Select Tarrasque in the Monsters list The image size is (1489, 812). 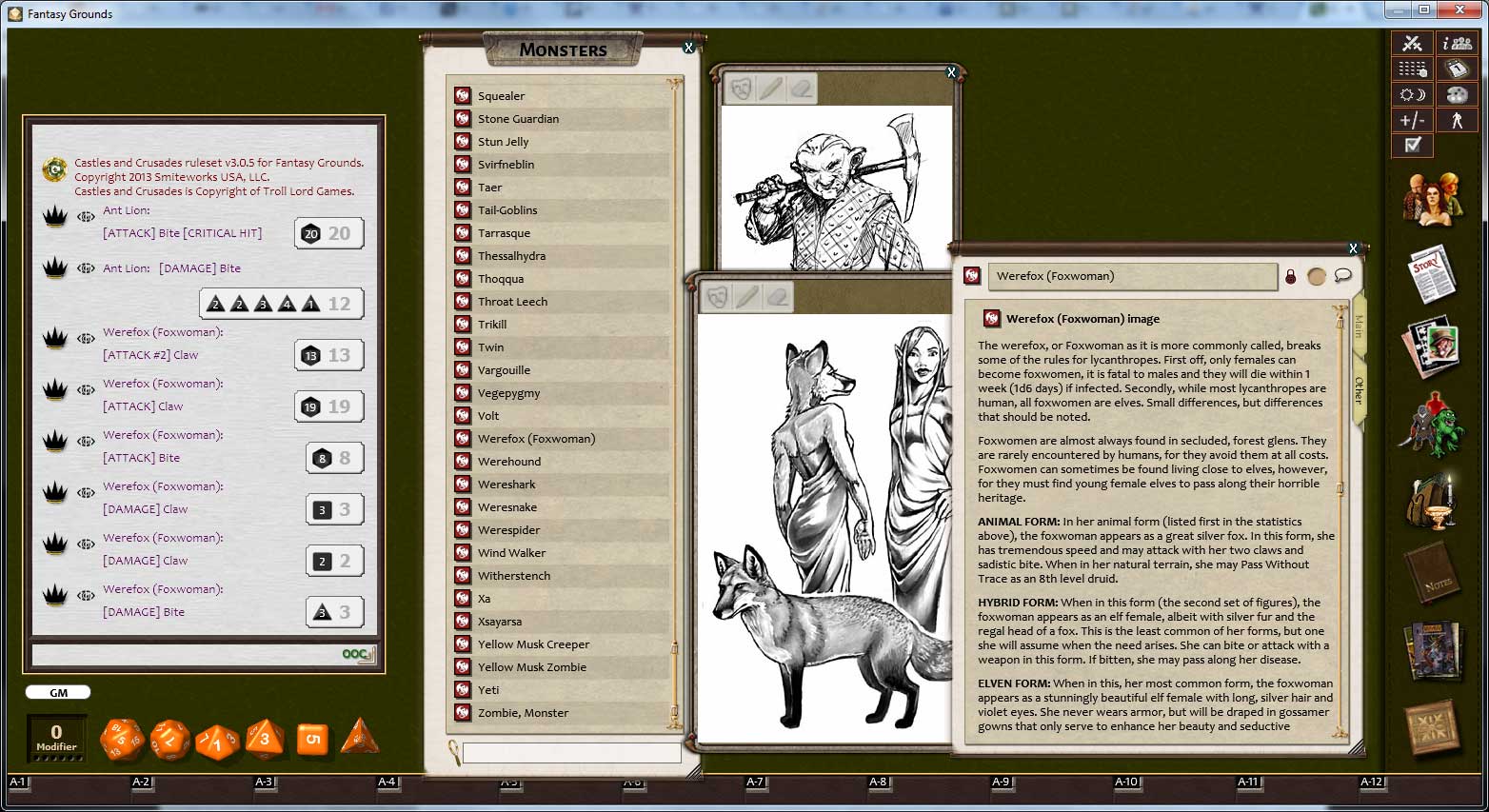505,232
